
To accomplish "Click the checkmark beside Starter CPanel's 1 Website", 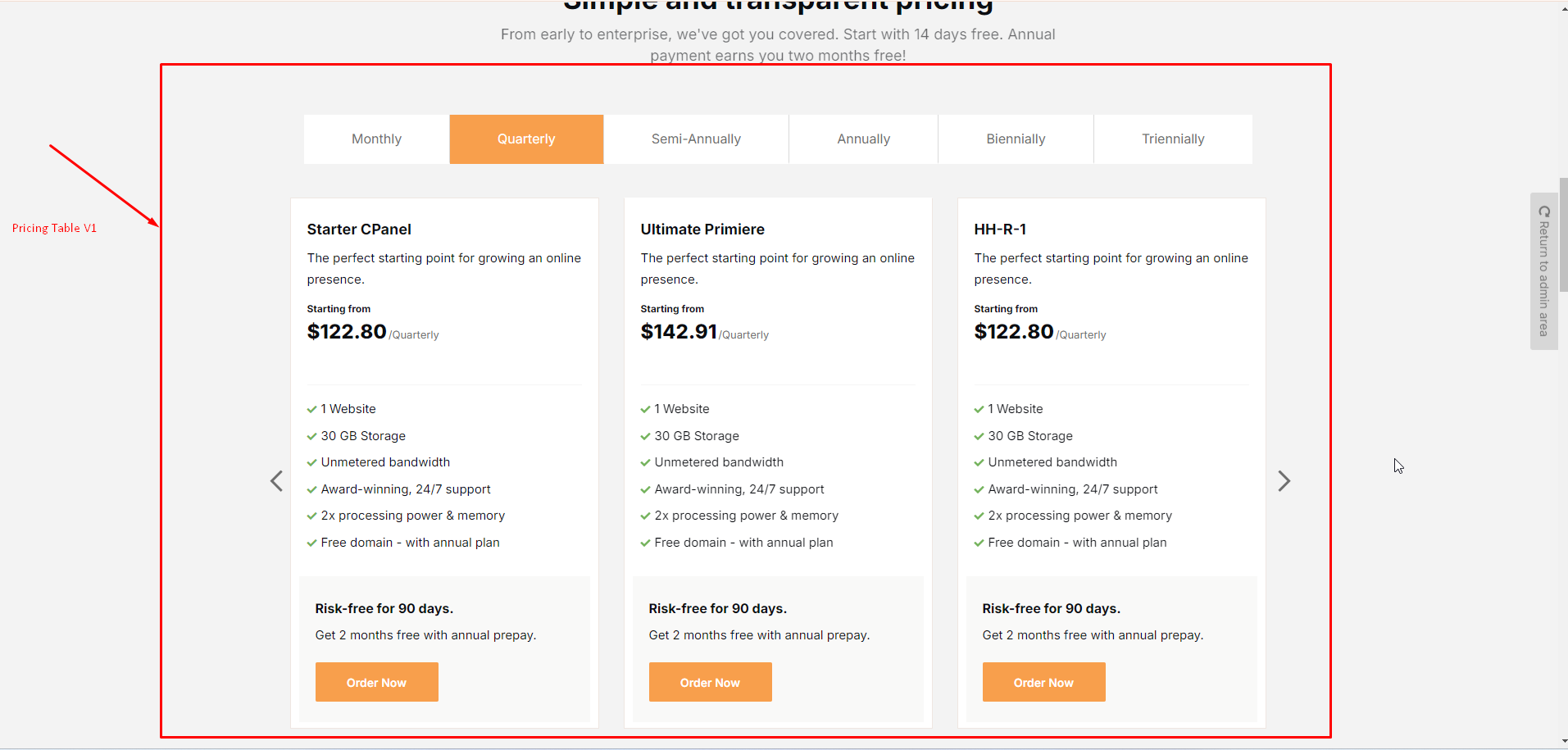I will click(312, 409).
